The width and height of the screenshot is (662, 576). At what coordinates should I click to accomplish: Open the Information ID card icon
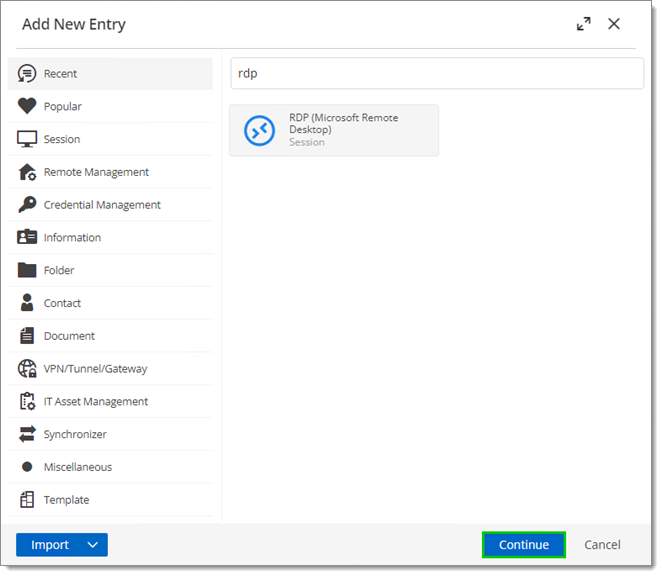pyautogui.click(x=27, y=237)
